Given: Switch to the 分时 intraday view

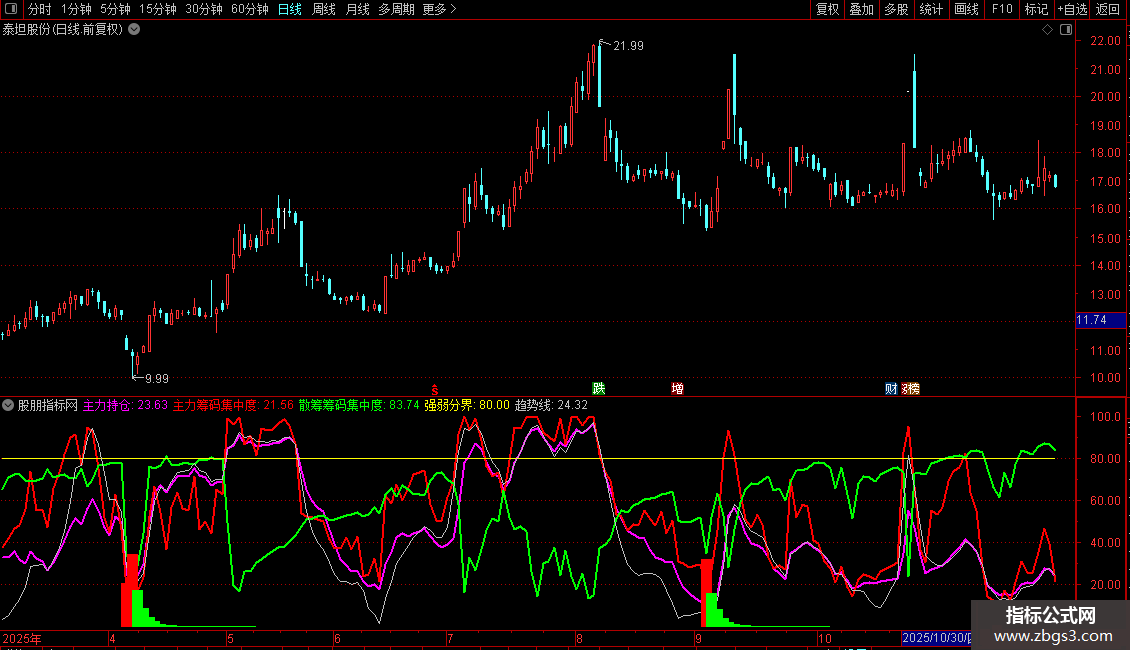Looking at the screenshot, I should (39, 10).
